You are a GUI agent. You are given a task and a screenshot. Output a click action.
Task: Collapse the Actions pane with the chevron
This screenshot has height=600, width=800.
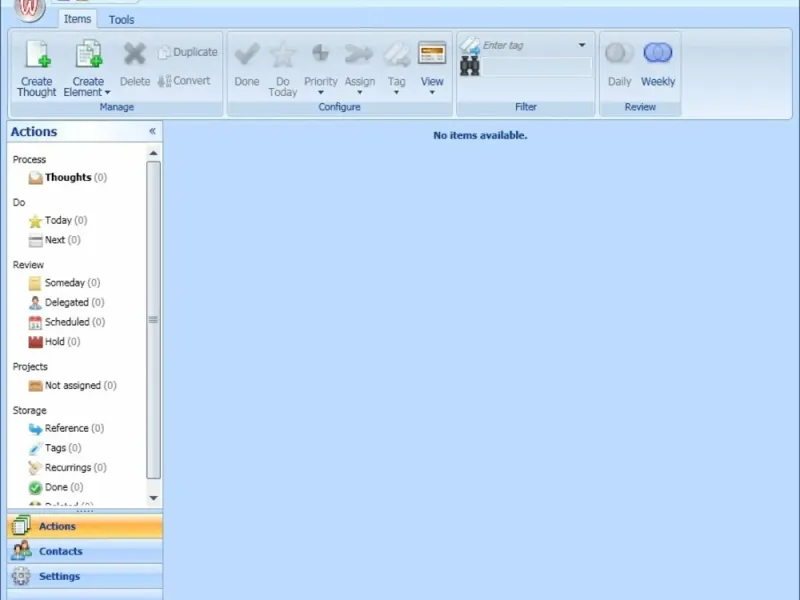click(x=152, y=131)
